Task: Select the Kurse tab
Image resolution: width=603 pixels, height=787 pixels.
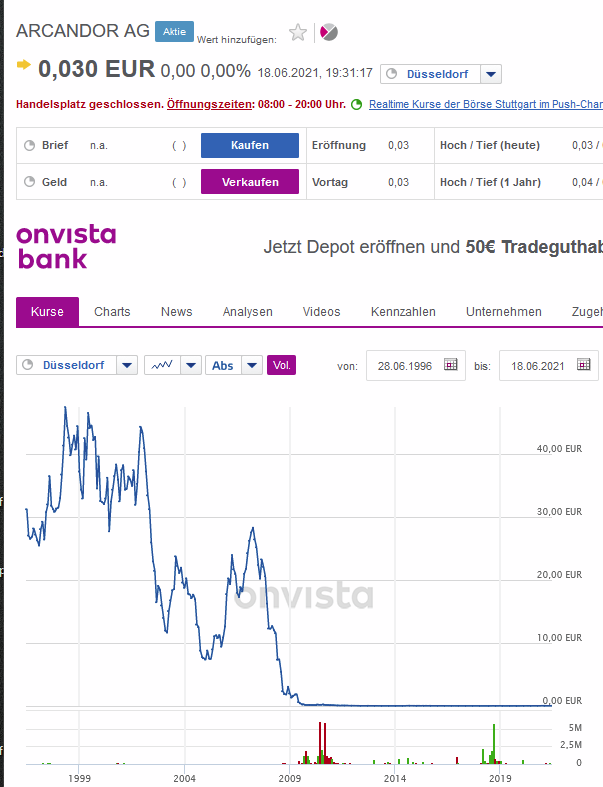Action: (x=47, y=312)
